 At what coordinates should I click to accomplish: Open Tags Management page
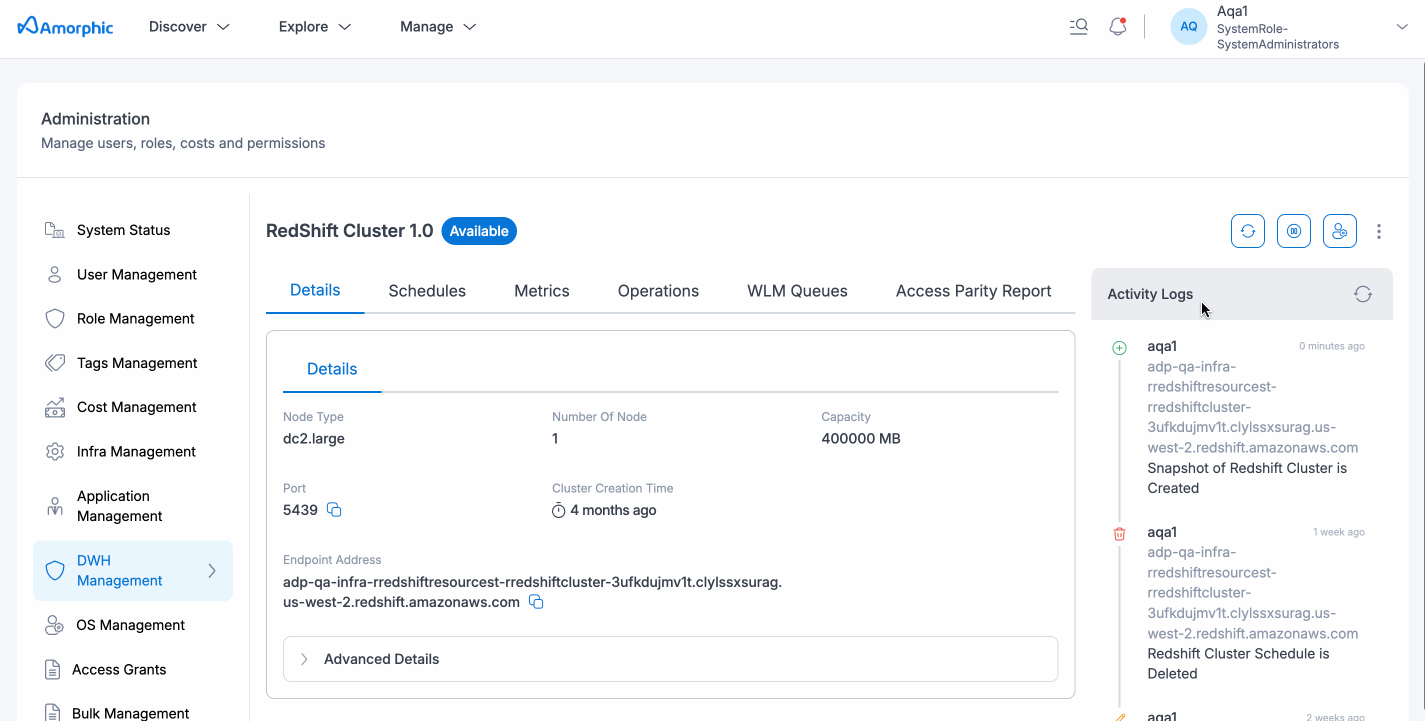[x=137, y=363]
